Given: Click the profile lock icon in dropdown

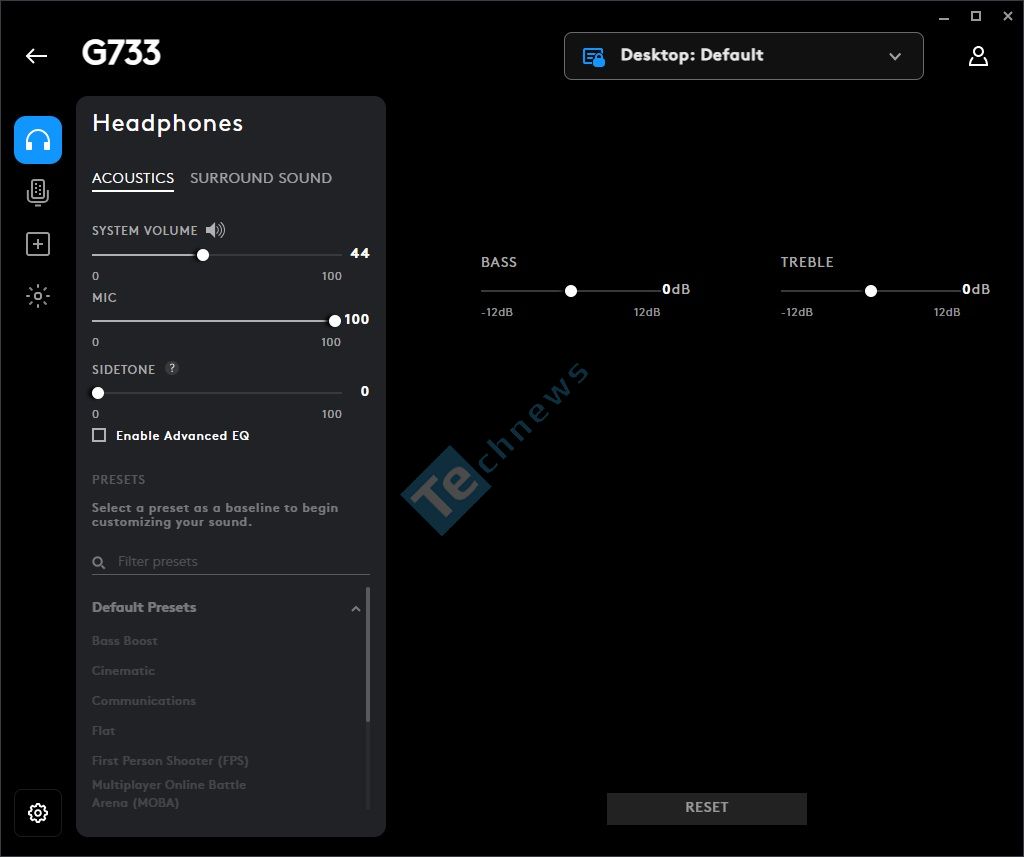Looking at the screenshot, I should (x=593, y=57).
